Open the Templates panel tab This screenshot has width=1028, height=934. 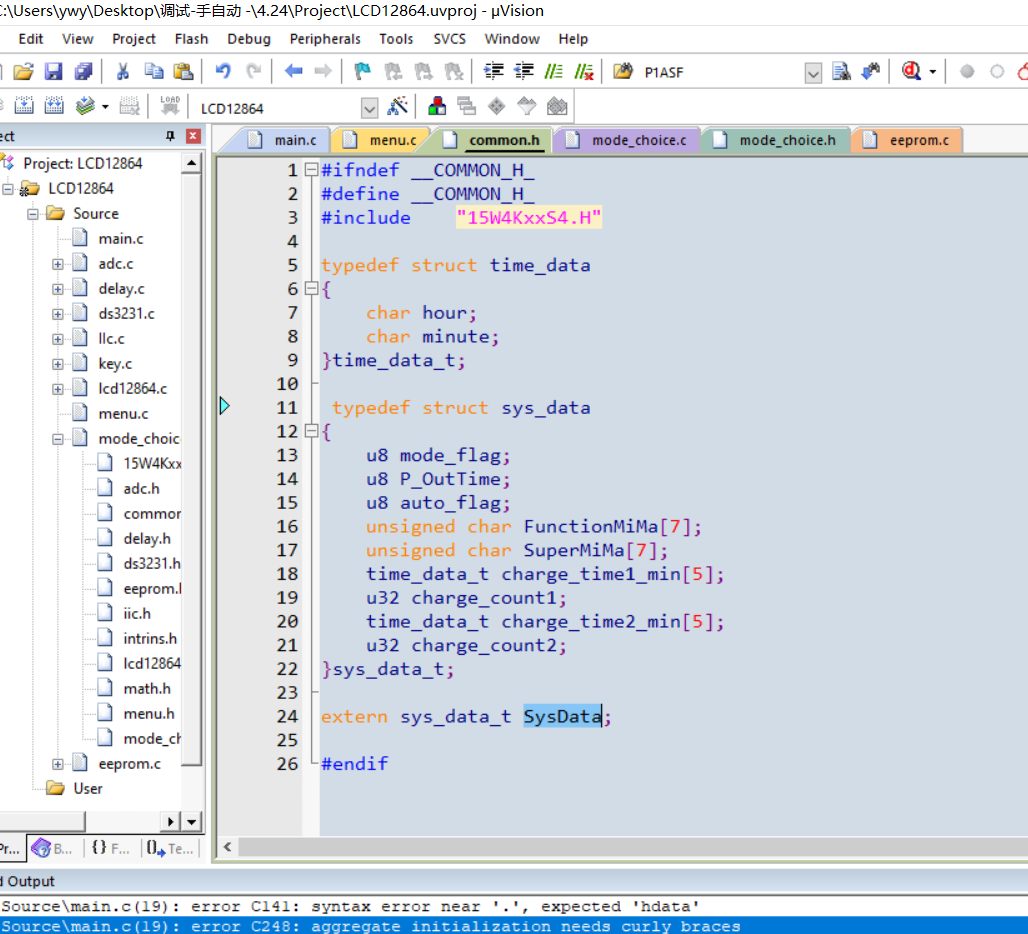pyautogui.click(x=169, y=848)
